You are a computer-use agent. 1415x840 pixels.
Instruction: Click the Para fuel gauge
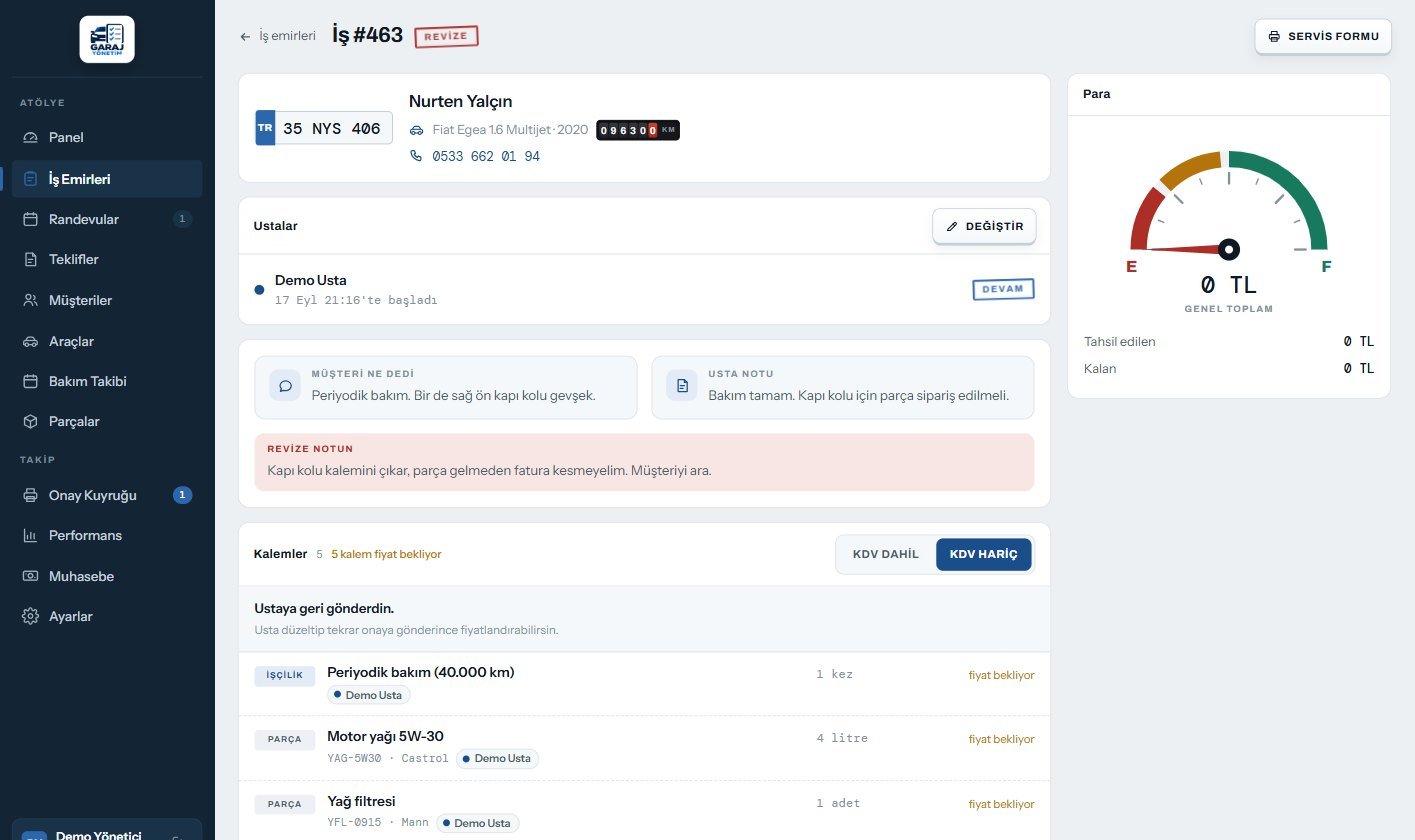[1229, 212]
